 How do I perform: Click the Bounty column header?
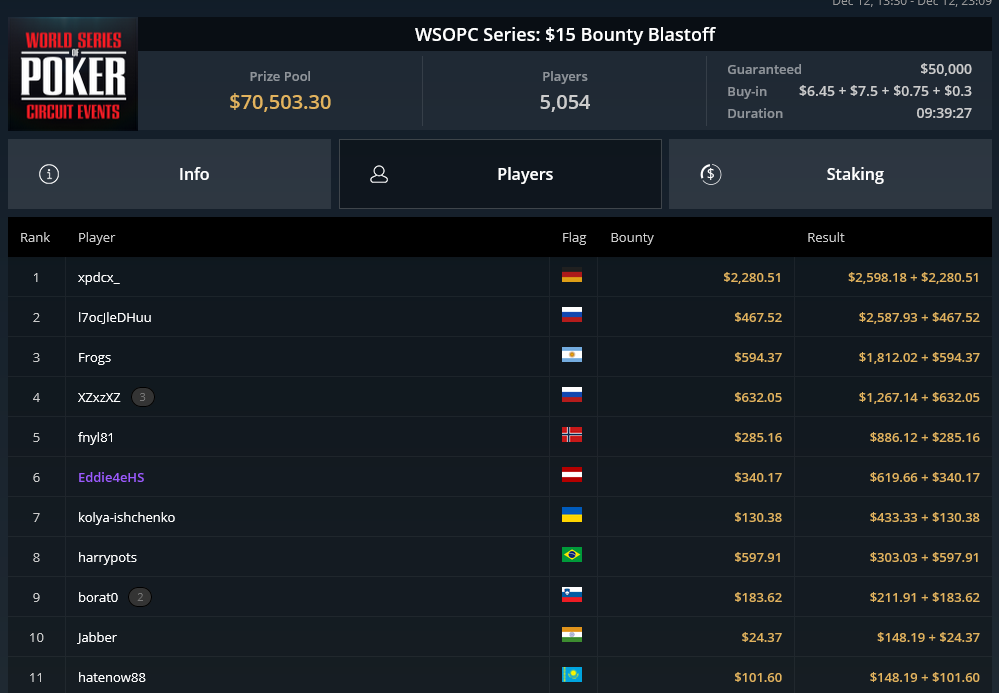(631, 238)
